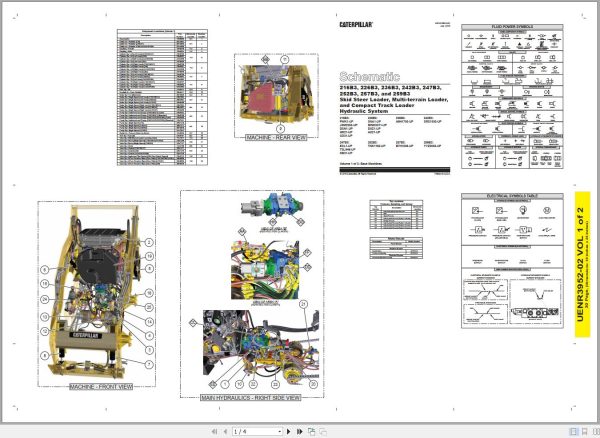Click callout 21 in the right side view

(x=303, y=304)
